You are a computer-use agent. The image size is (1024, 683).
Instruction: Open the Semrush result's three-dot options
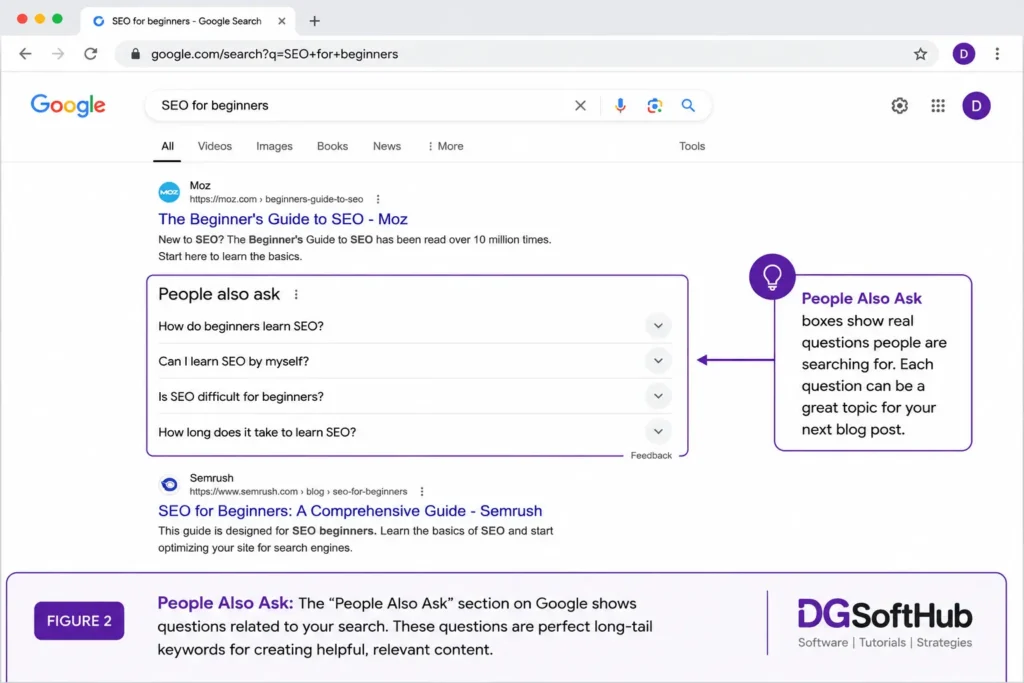422,492
